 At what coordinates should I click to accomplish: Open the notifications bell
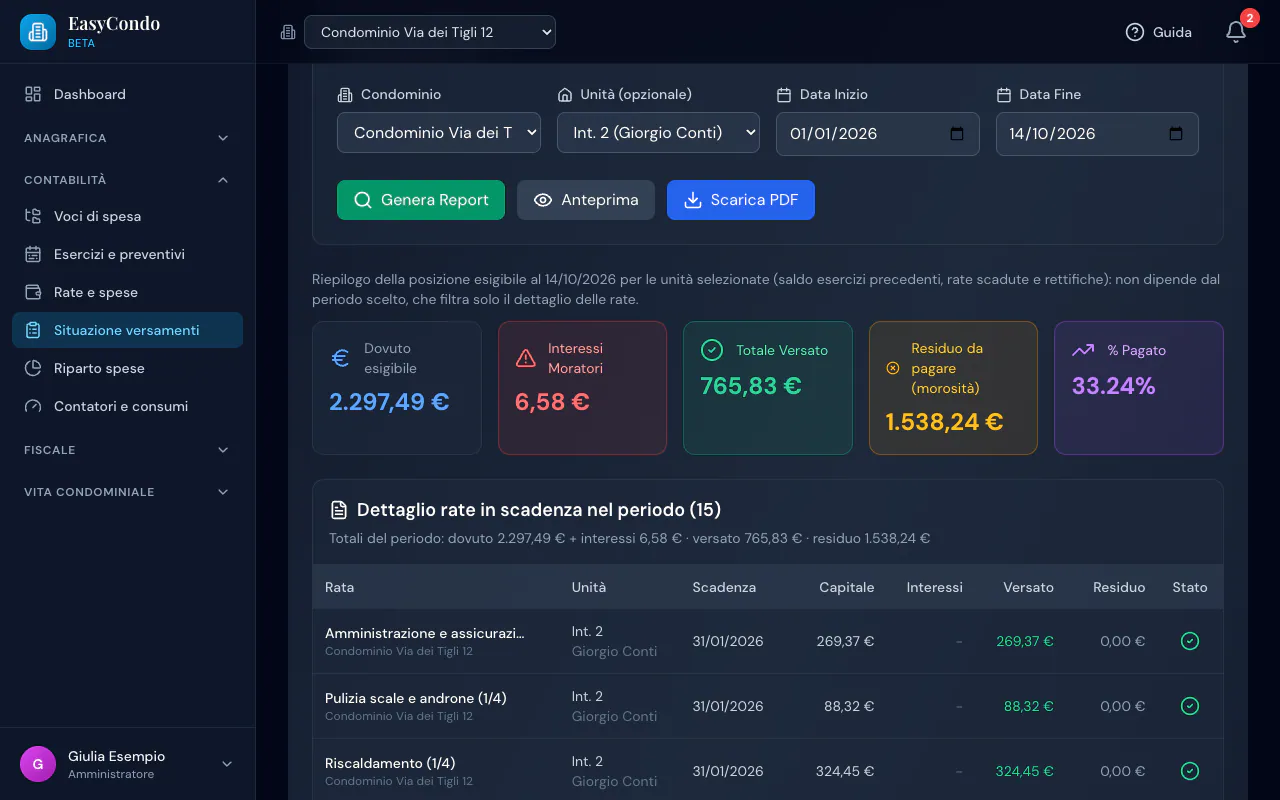(x=1236, y=32)
